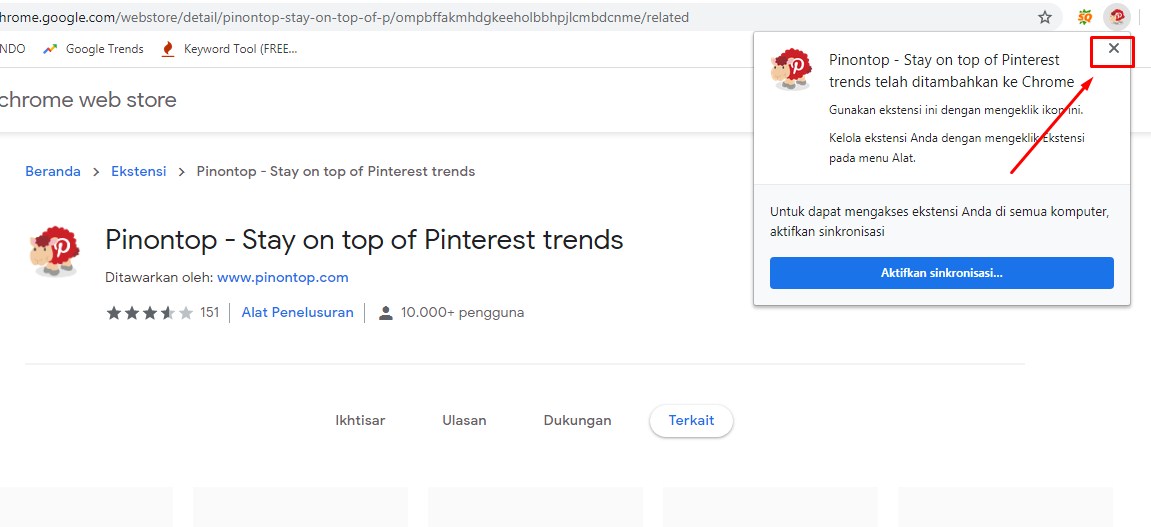Screen dimensions: 1151x527
Task: Click the Pinontop sheep logo beside title
Action: pos(54,250)
